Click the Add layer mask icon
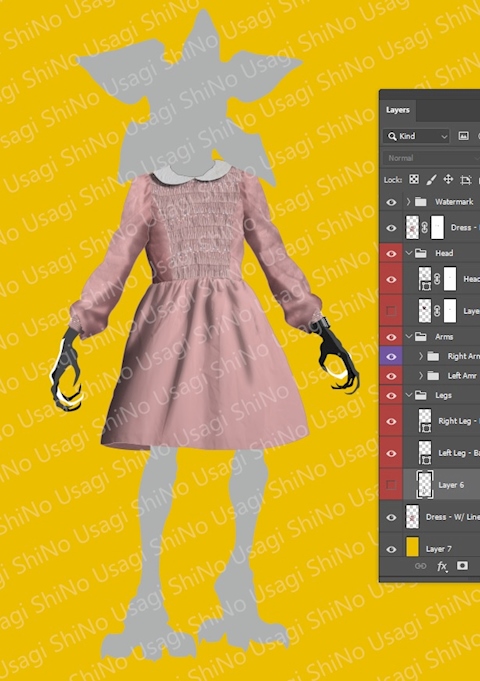This screenshot has height=681, width=480. tap(462, 565)
